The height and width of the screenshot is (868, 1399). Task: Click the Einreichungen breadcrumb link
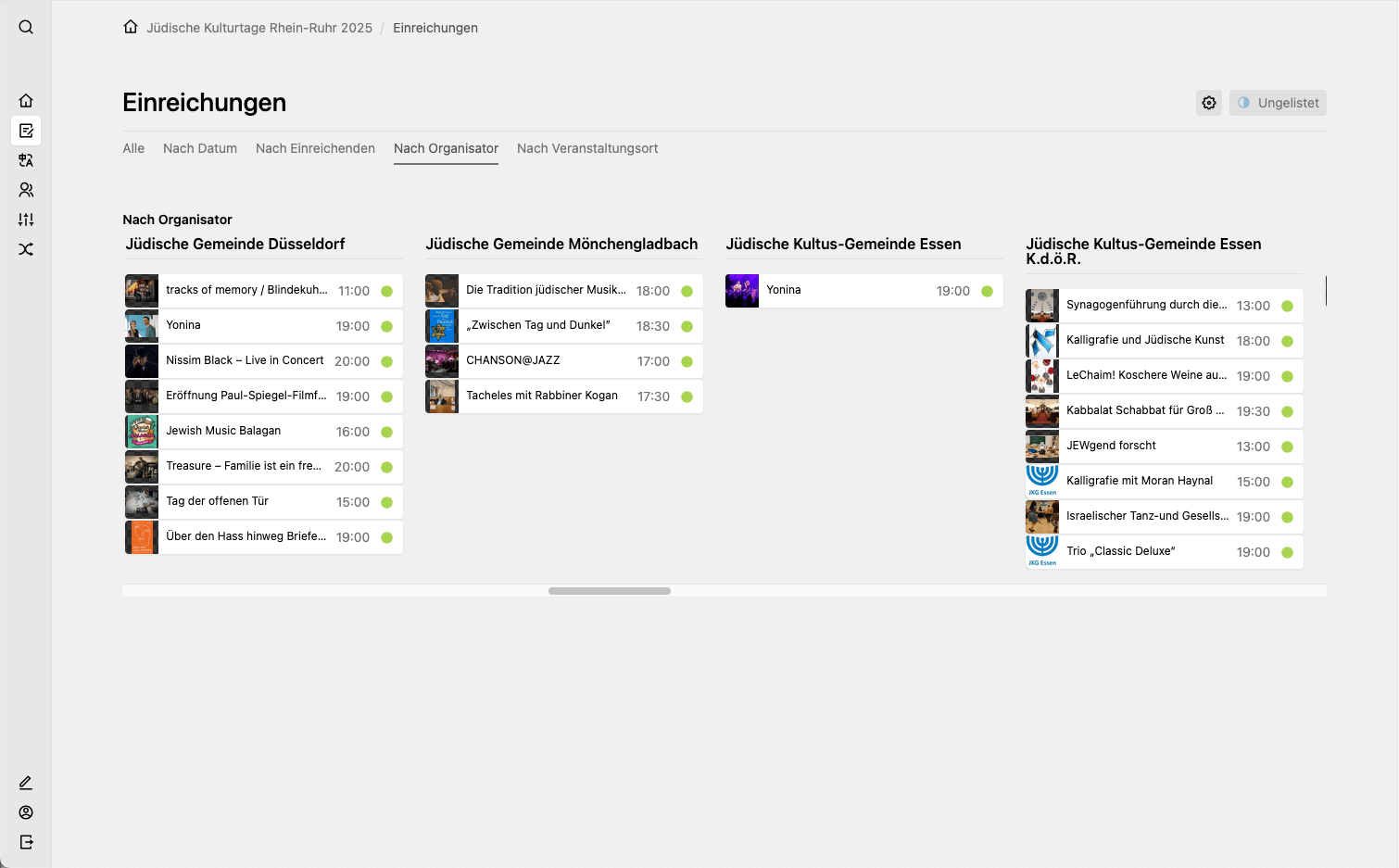coord(435,28)
